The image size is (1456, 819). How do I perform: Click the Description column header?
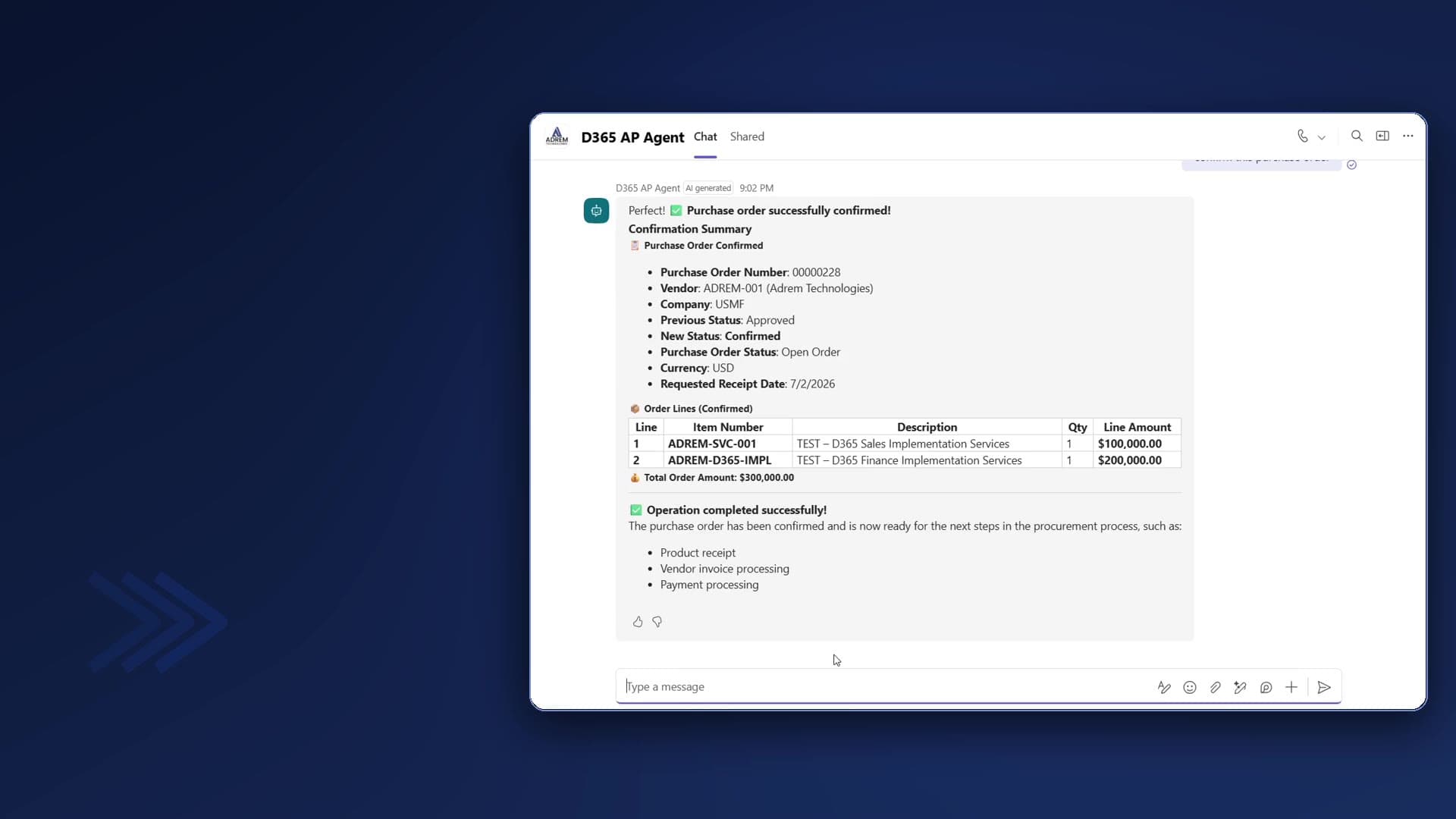tap(927, 428)
